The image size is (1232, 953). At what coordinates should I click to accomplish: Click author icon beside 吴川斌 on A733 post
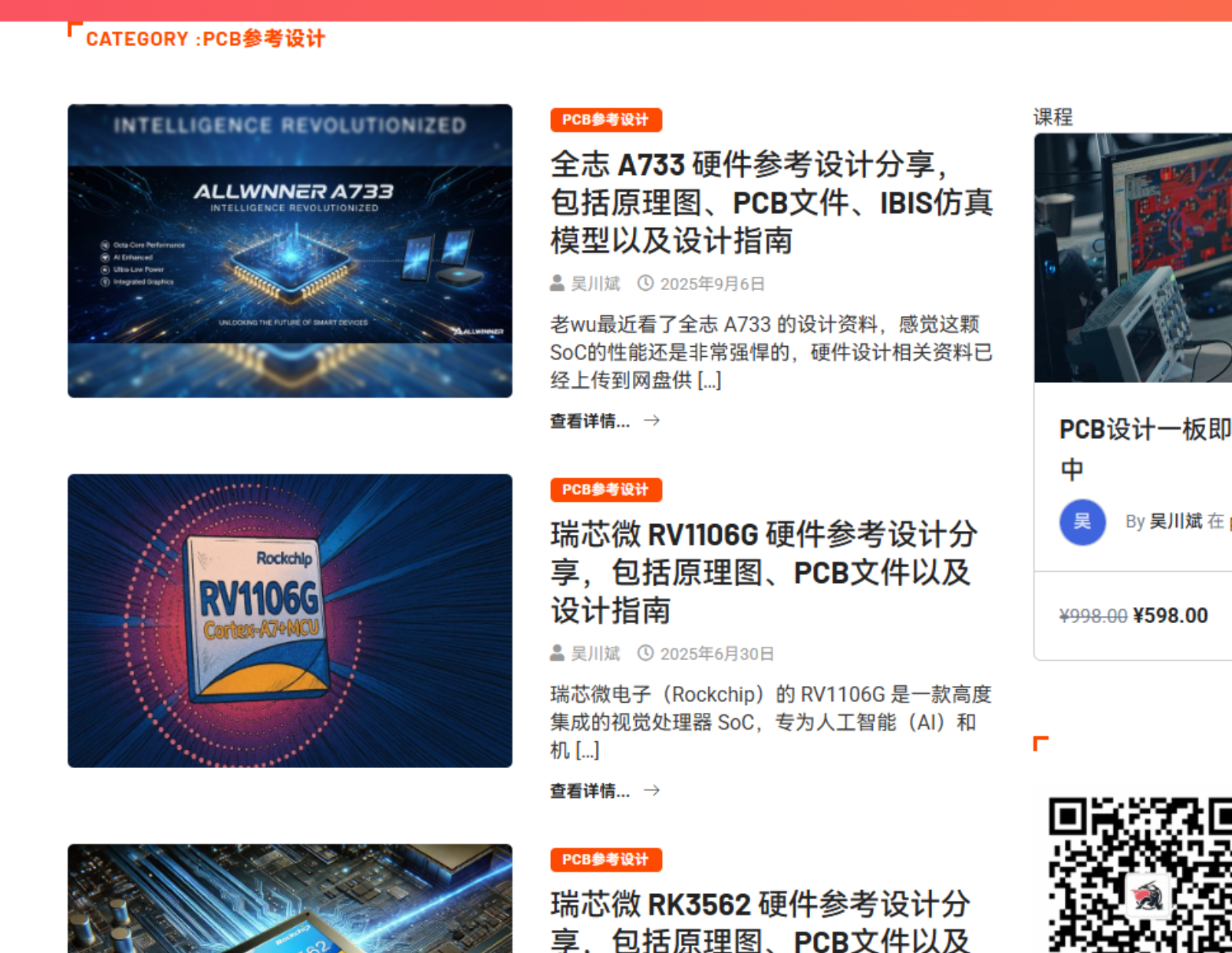pyautogui.click(x=557, y=284)
